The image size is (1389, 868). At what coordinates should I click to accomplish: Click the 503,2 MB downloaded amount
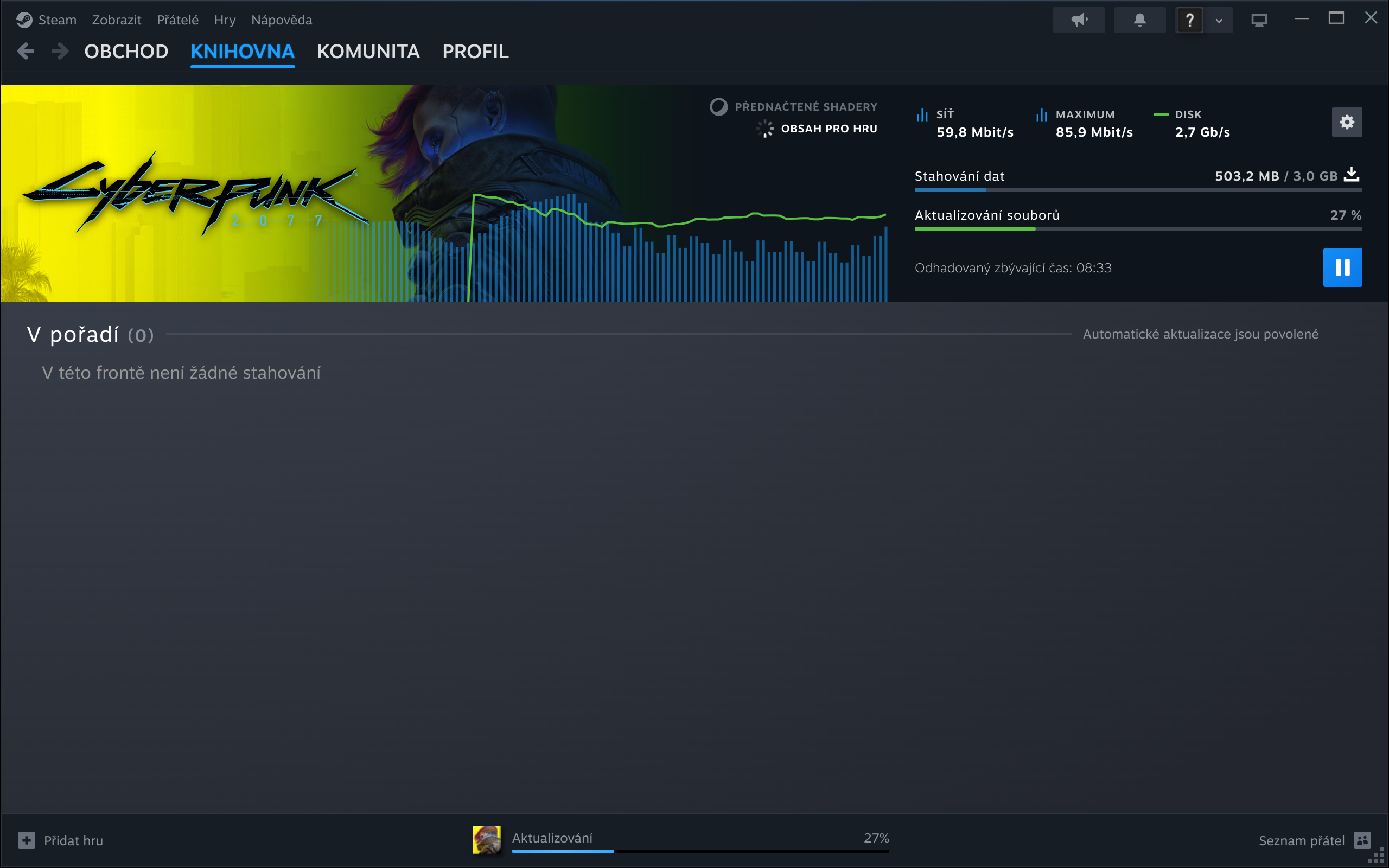coord(1247,176)
